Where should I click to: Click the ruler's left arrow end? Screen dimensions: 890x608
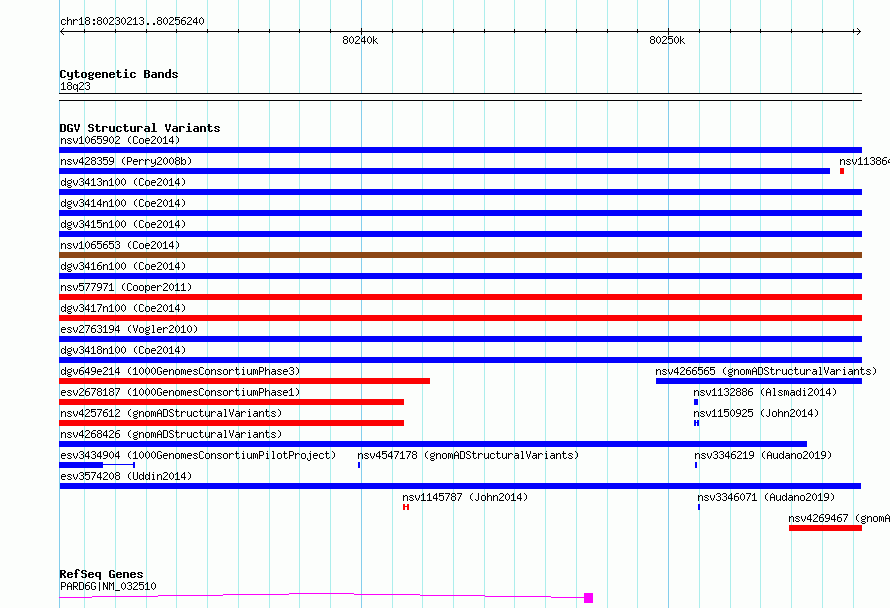64,31
